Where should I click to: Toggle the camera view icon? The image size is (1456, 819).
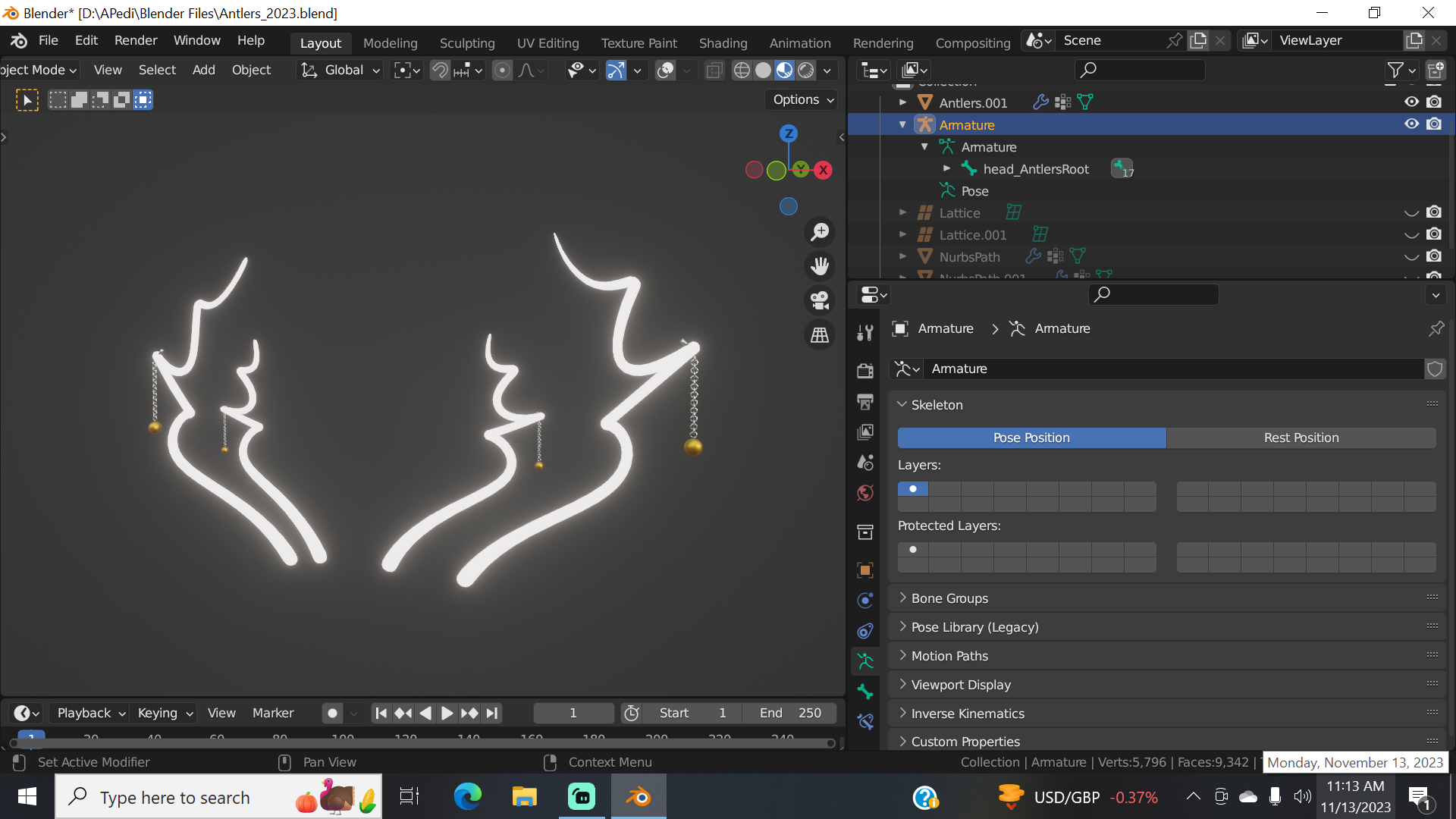click(x=820, y=300)
